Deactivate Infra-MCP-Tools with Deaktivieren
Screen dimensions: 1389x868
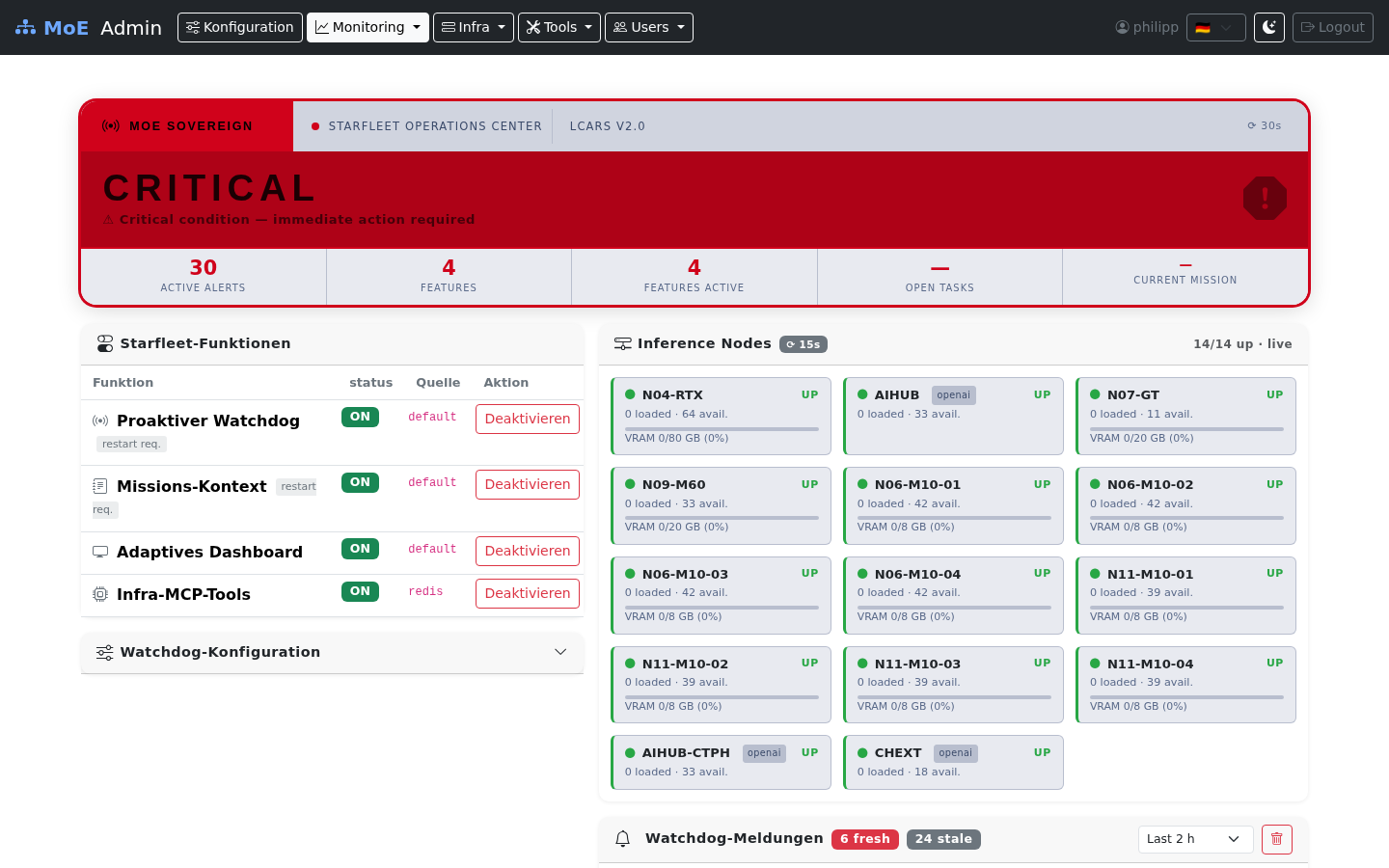click(x=528, y=593)
